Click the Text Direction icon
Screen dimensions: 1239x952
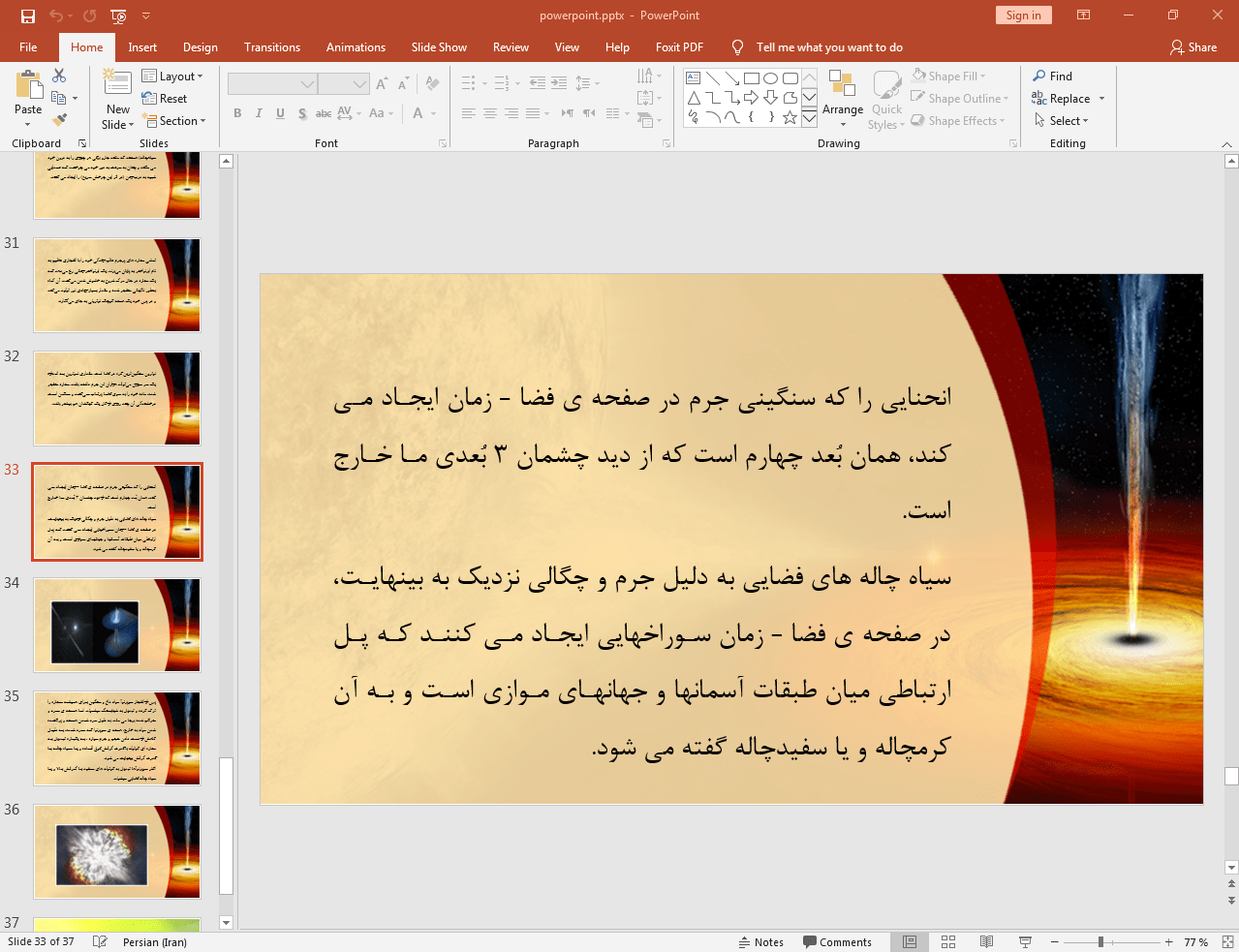point(645,76)
